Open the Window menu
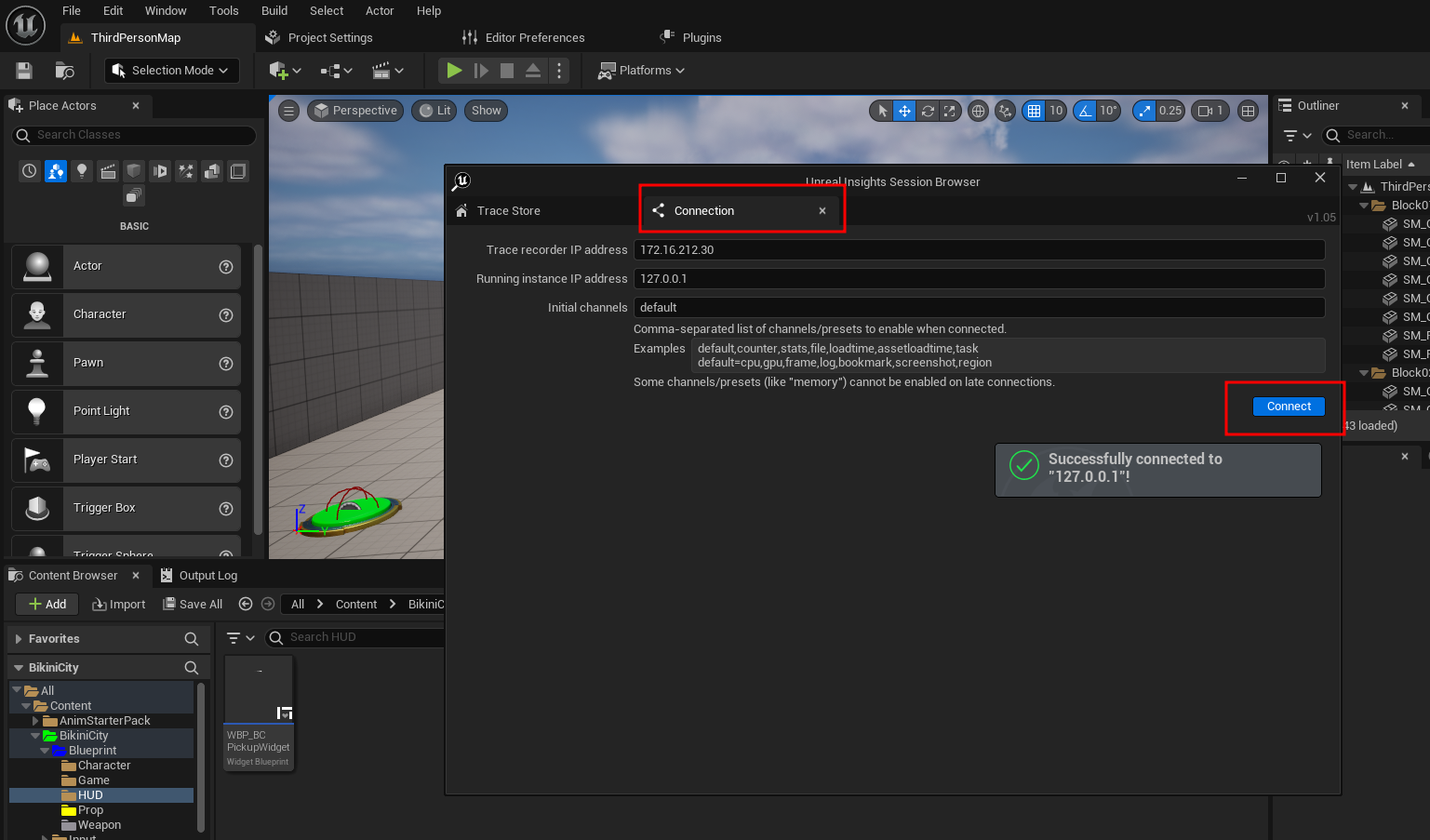Viewport: 1430px width, 840px height. (x=166, y=11)
